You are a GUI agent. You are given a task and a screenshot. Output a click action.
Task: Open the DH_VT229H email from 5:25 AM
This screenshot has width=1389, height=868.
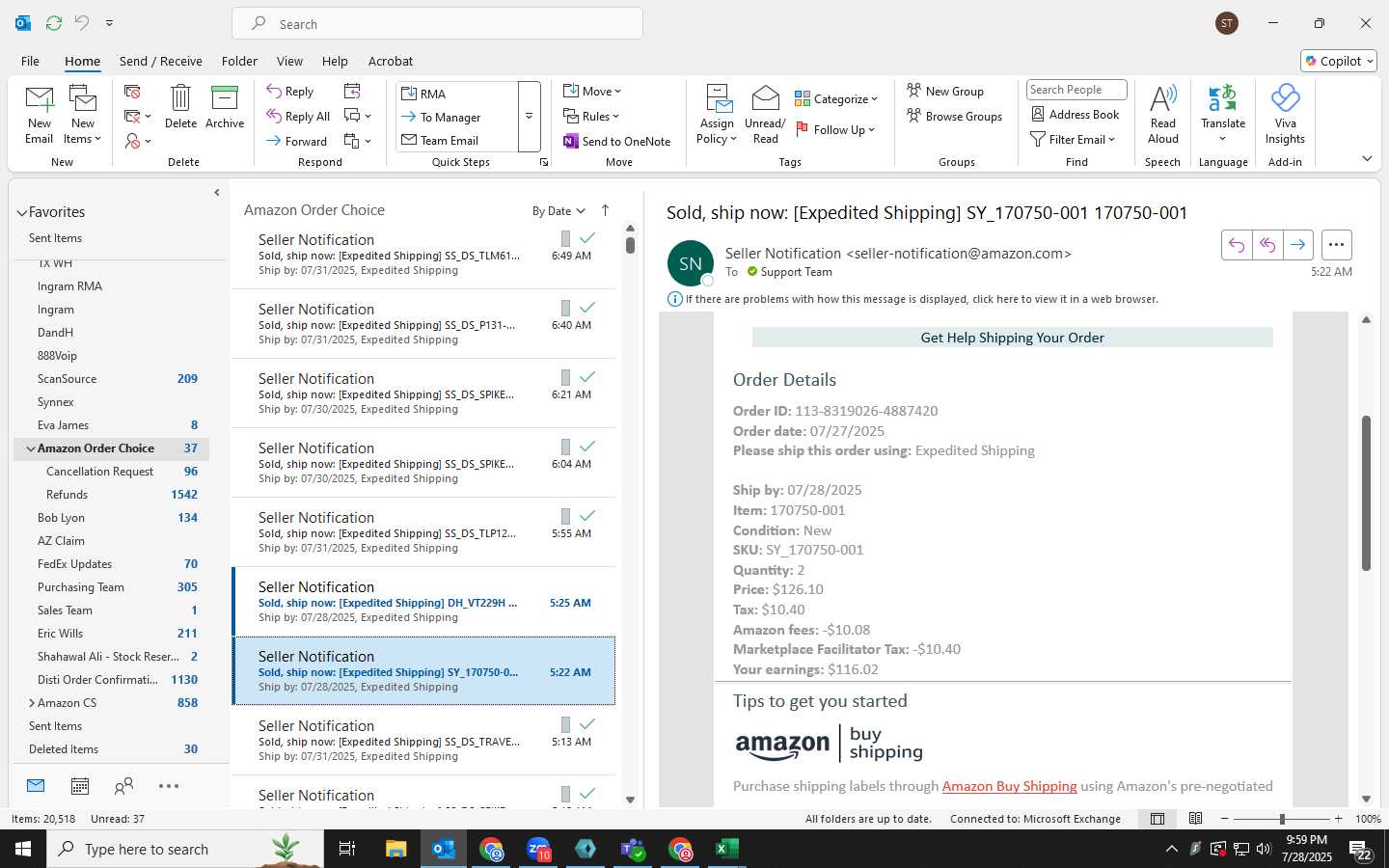pos(424,602)
